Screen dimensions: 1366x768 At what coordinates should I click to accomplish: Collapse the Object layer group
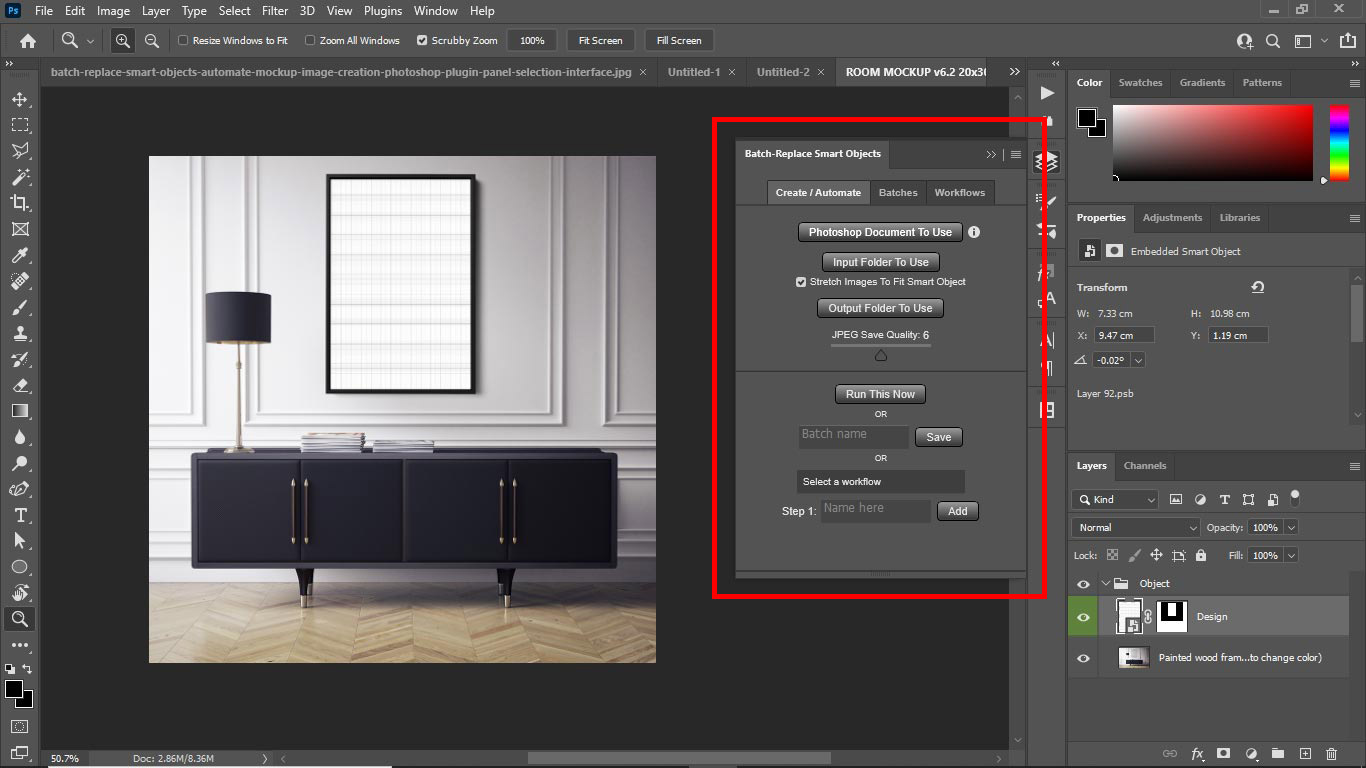[1107, 583]
